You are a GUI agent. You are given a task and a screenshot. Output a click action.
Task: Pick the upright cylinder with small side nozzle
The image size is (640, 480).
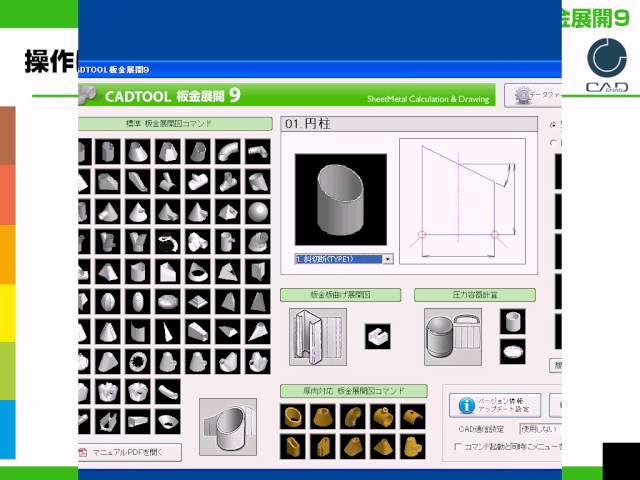(228, 242)
